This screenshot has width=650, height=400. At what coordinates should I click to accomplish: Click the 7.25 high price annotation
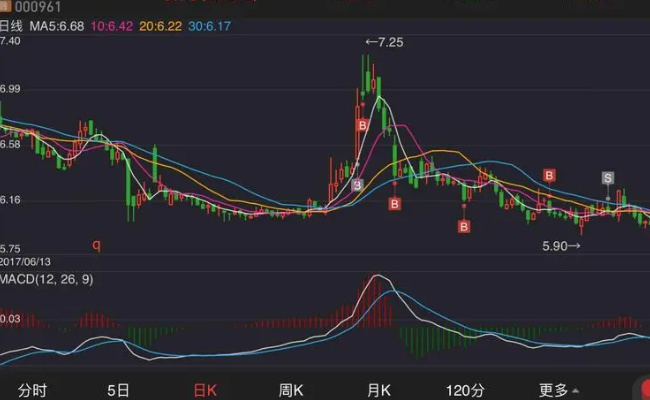384,42
